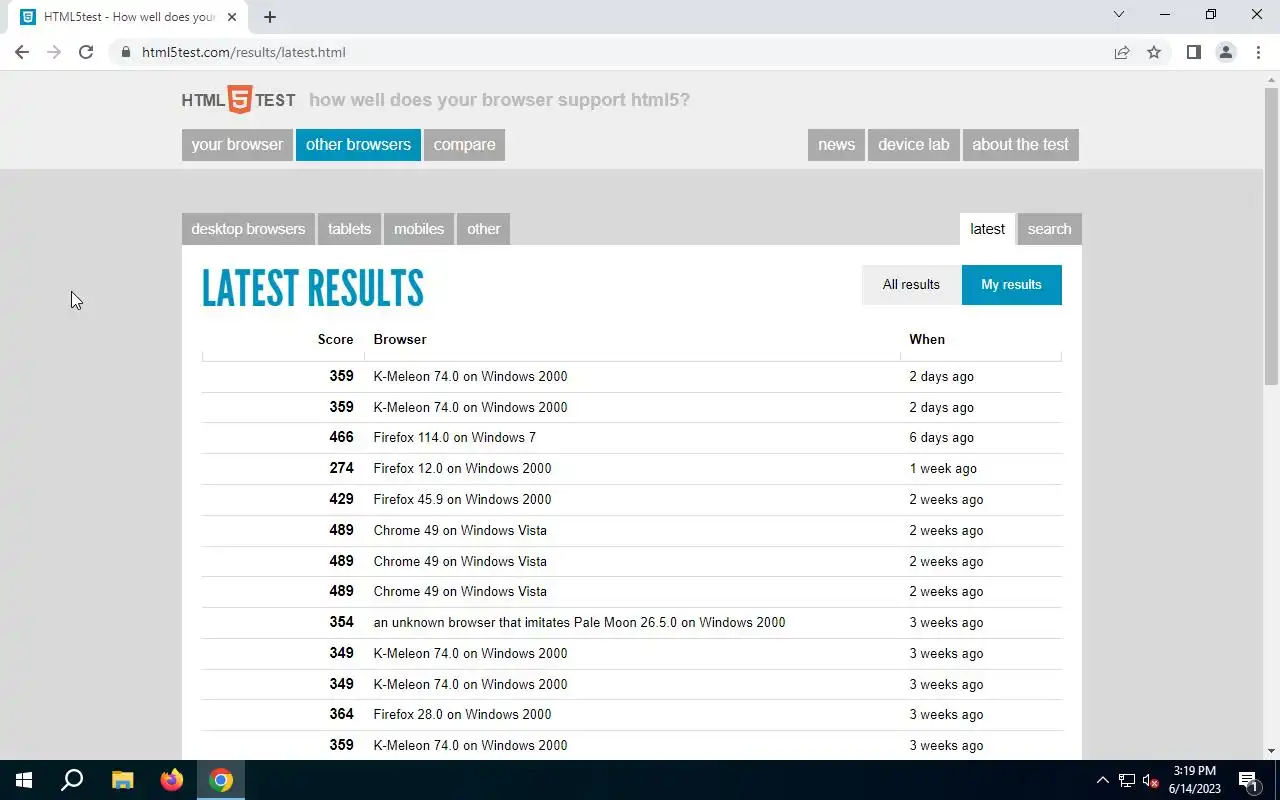Click score 364

[341, 714]
